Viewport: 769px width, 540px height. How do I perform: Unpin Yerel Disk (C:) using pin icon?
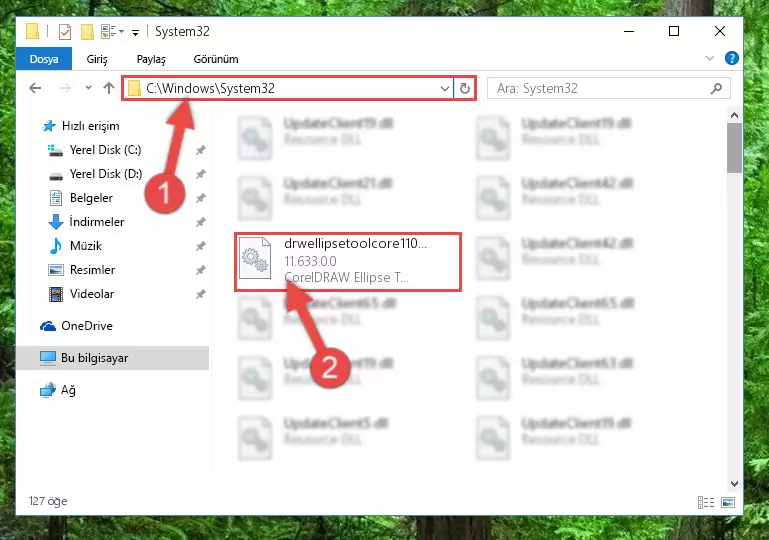(201, 150)
